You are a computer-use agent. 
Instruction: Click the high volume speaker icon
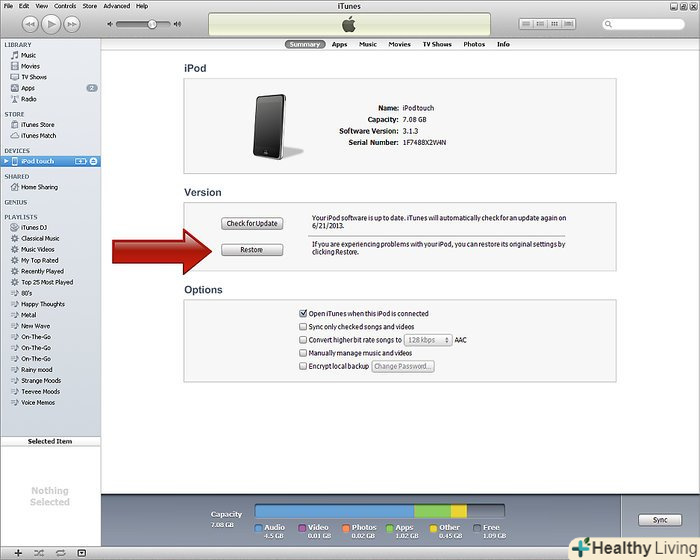(178, 24)
